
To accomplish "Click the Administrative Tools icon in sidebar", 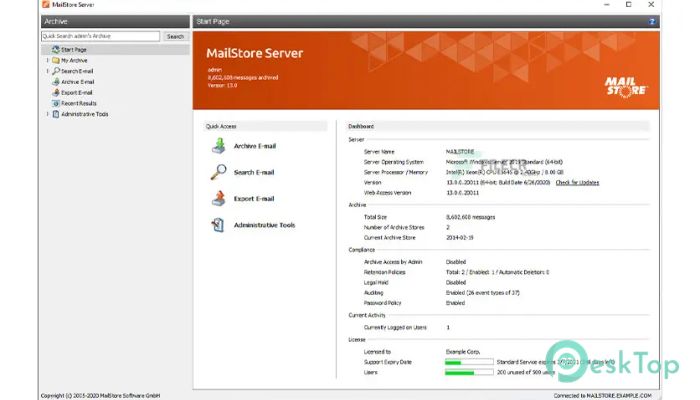I will [55, 114].
